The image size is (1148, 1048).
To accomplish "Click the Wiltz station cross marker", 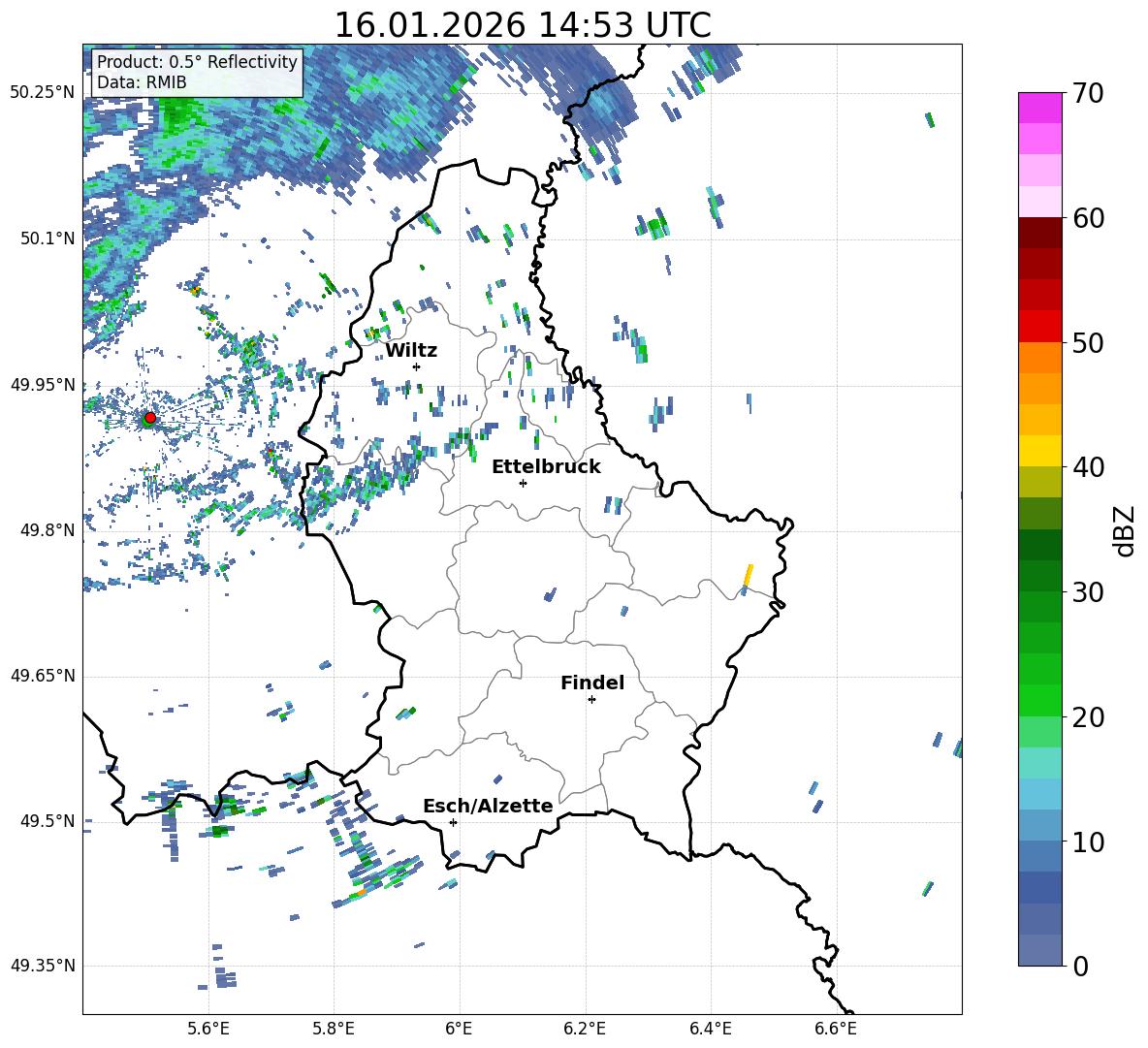I will click(x=417, y=366).
